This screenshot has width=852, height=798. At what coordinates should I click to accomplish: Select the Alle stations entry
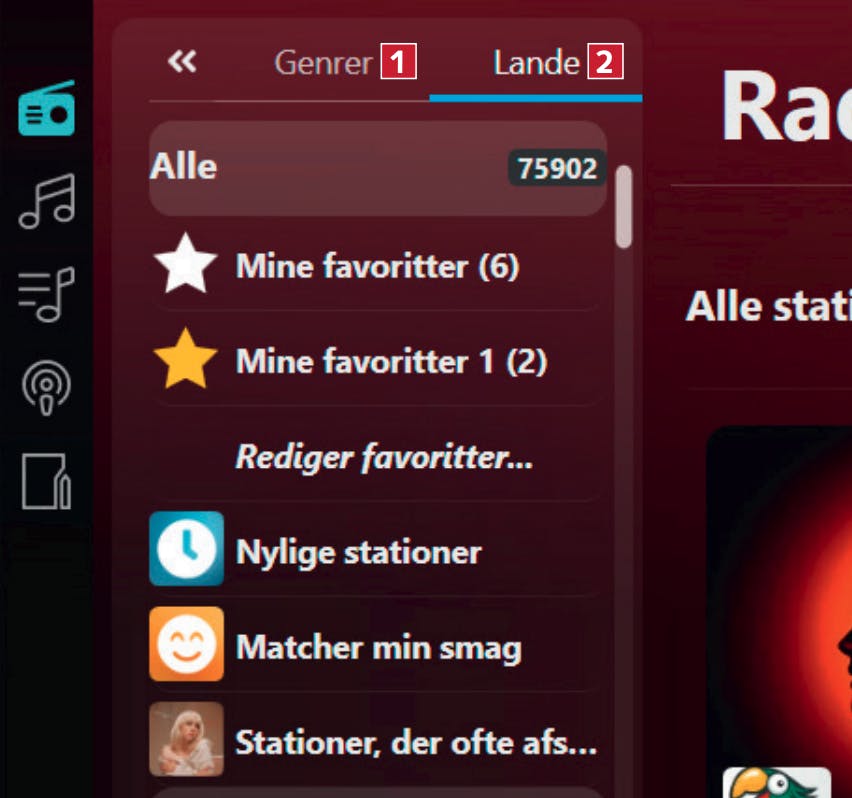tap(378, 168)
